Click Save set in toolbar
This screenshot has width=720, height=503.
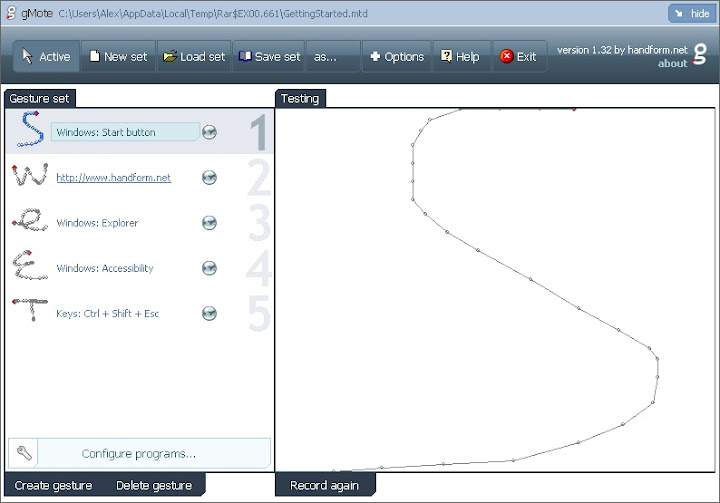[x=269, y=57]
